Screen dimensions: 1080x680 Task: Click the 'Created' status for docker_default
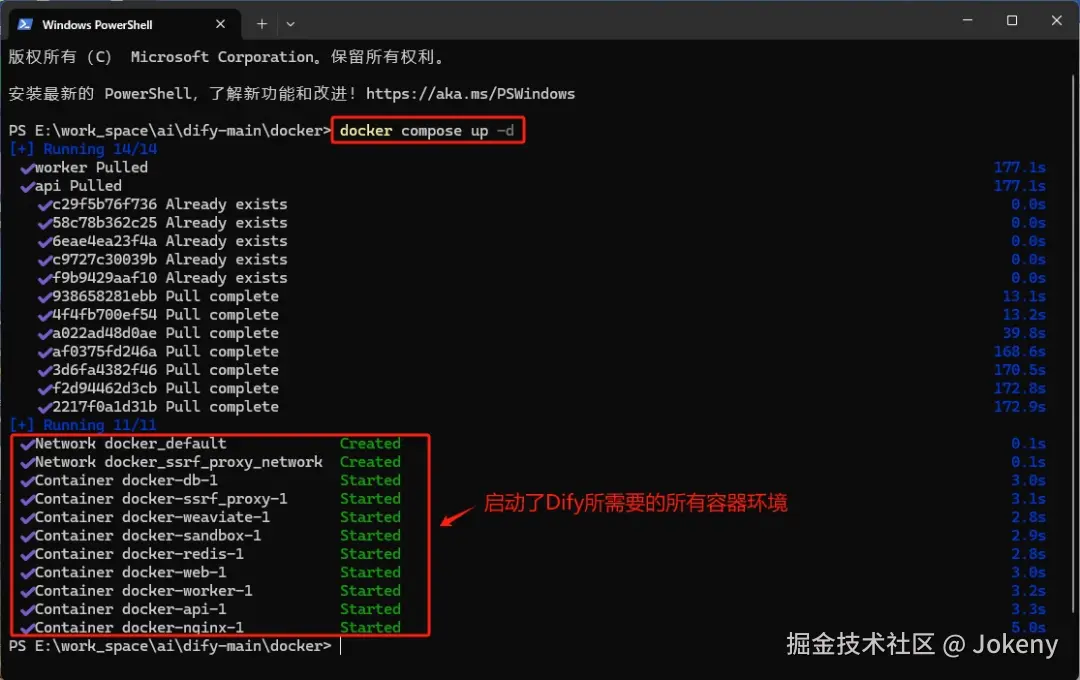(370, 444)
